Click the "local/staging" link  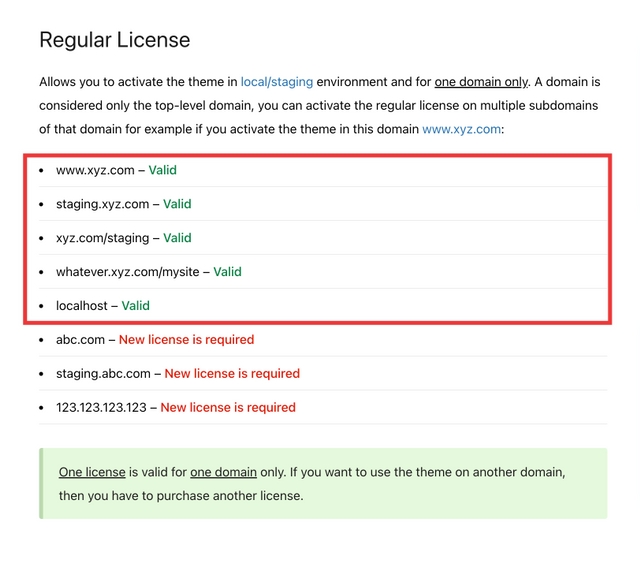click(x=276, y=82)
